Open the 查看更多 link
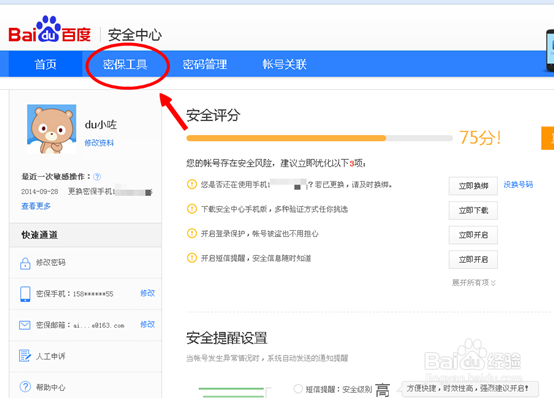The height and width of the screenshot is (398, 554). (x=36, y=206)
